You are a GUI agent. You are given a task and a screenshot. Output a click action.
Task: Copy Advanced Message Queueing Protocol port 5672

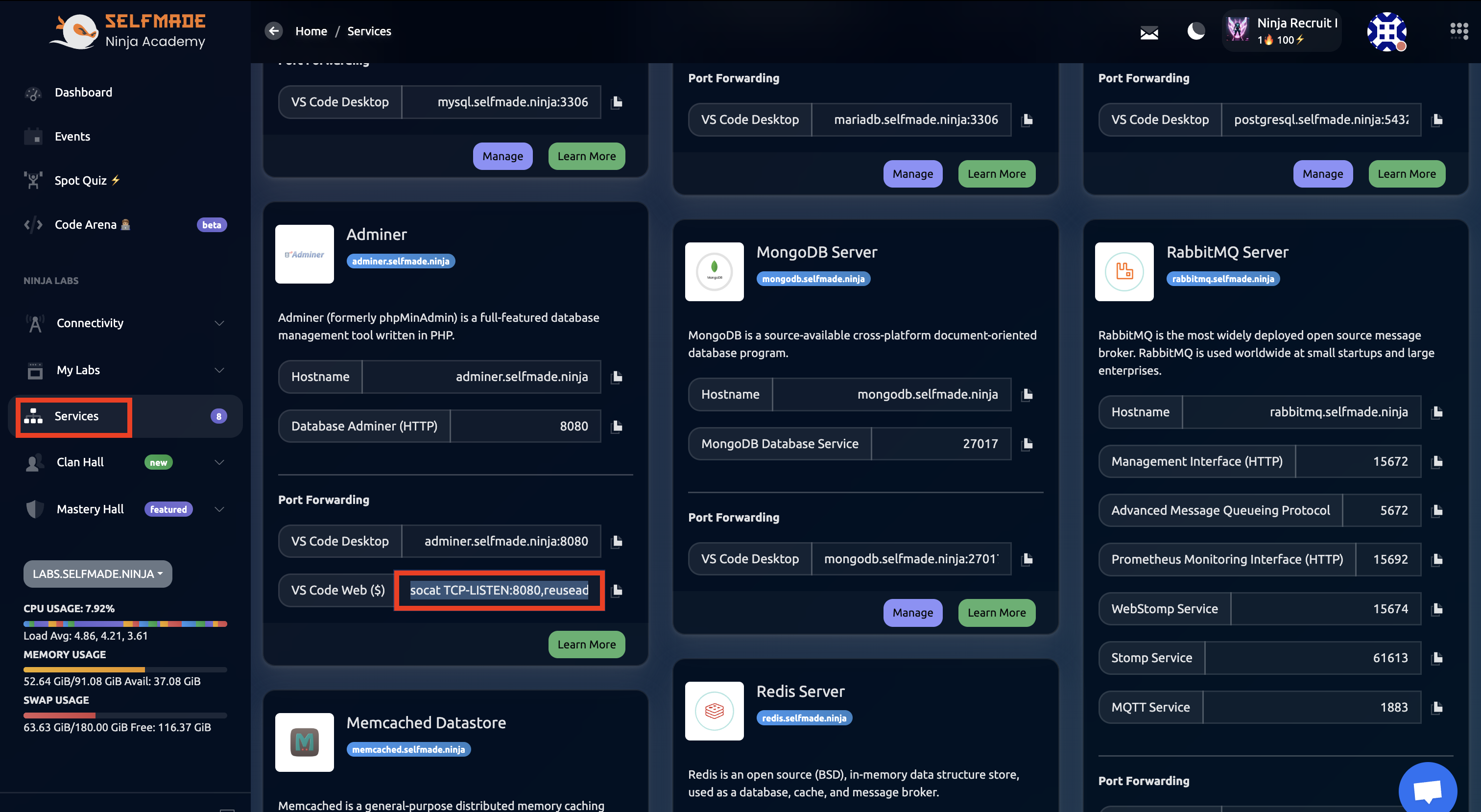pos(1437,510)
